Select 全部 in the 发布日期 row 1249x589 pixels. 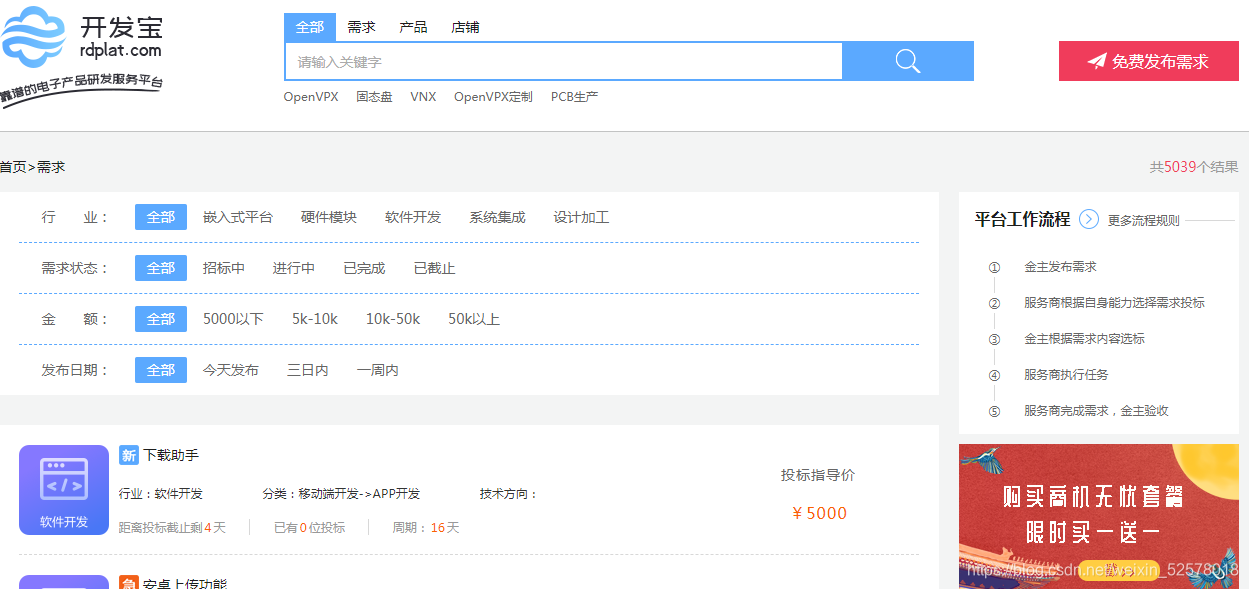pyautogui.click(x=161, y=370)
